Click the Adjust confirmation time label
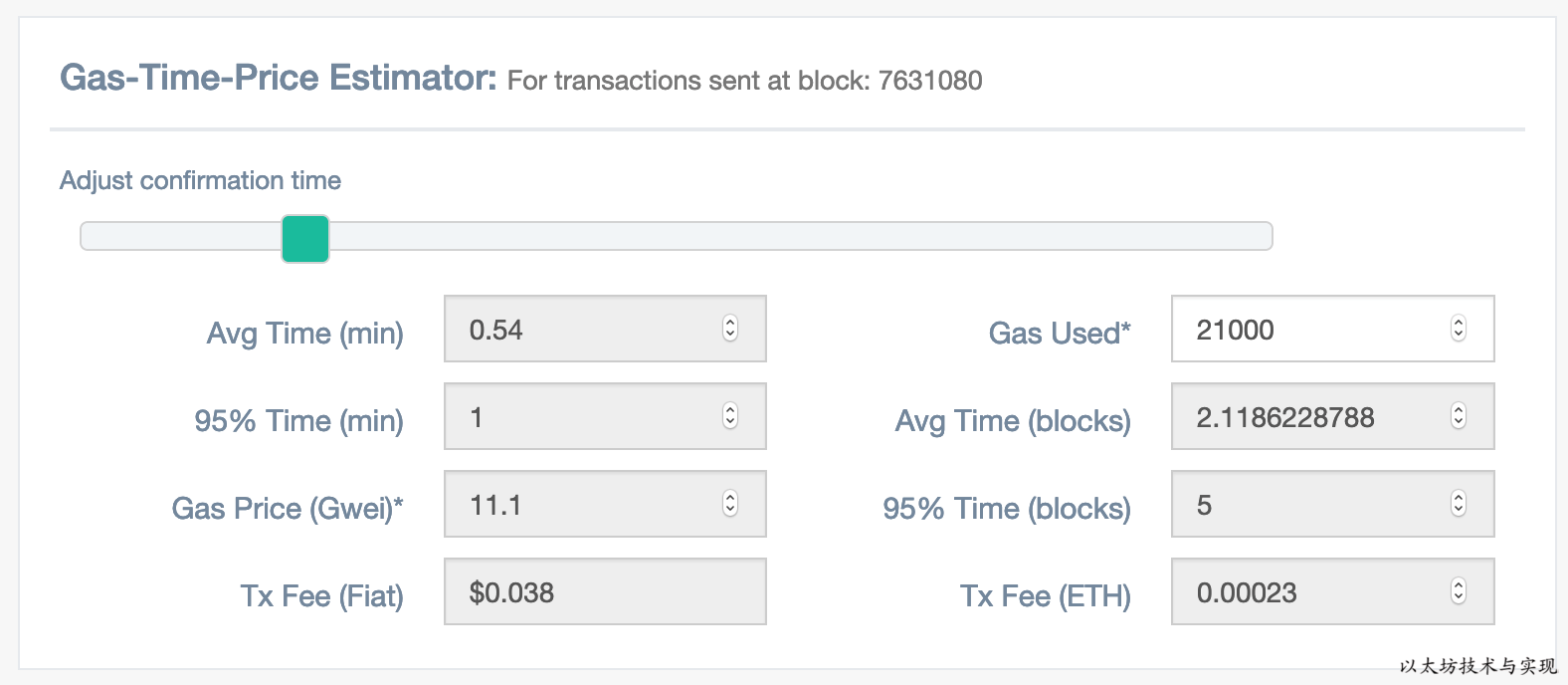 tap(200, 180)
